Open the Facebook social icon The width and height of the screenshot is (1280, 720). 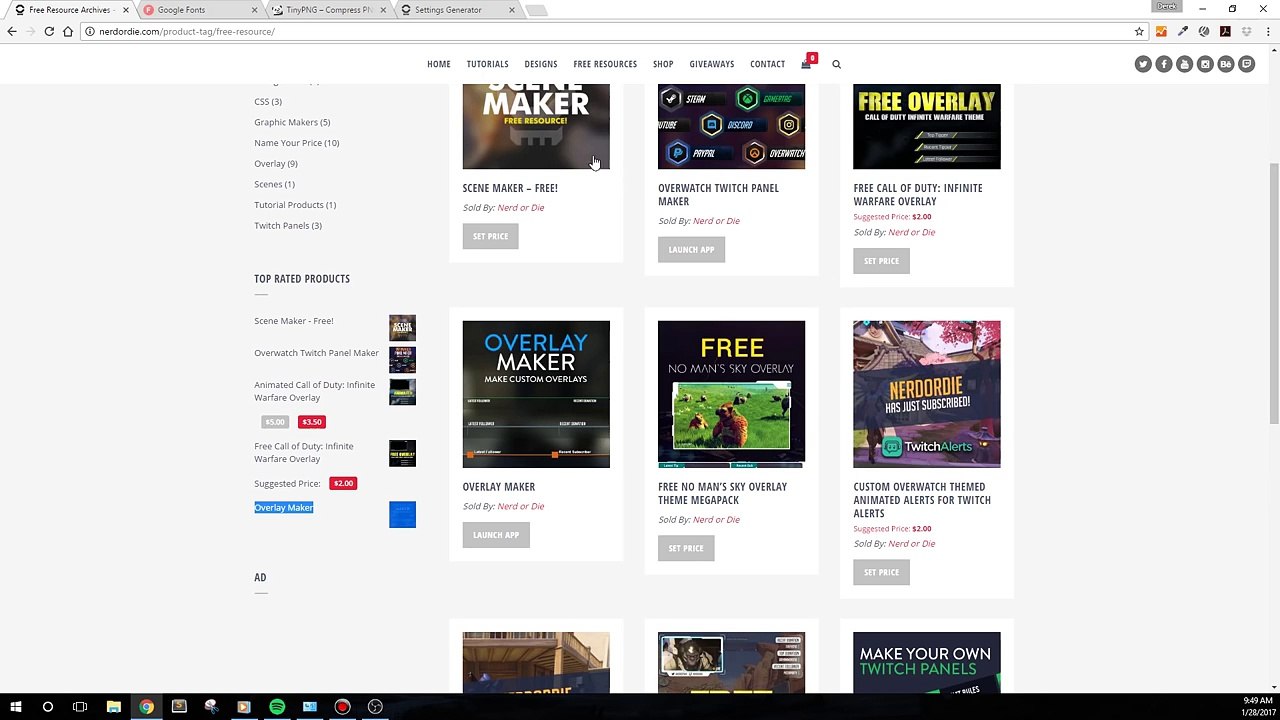1164,64
